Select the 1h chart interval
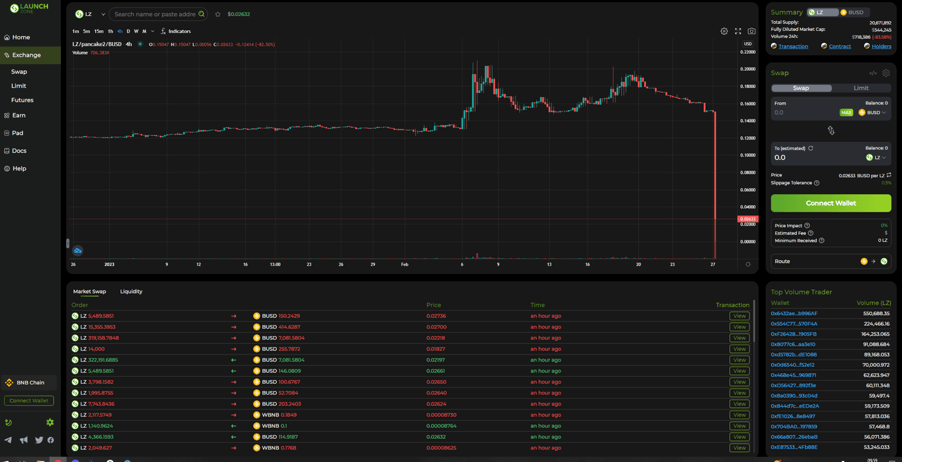The width and height of the screenshot is (936, 462). (110, 31)
